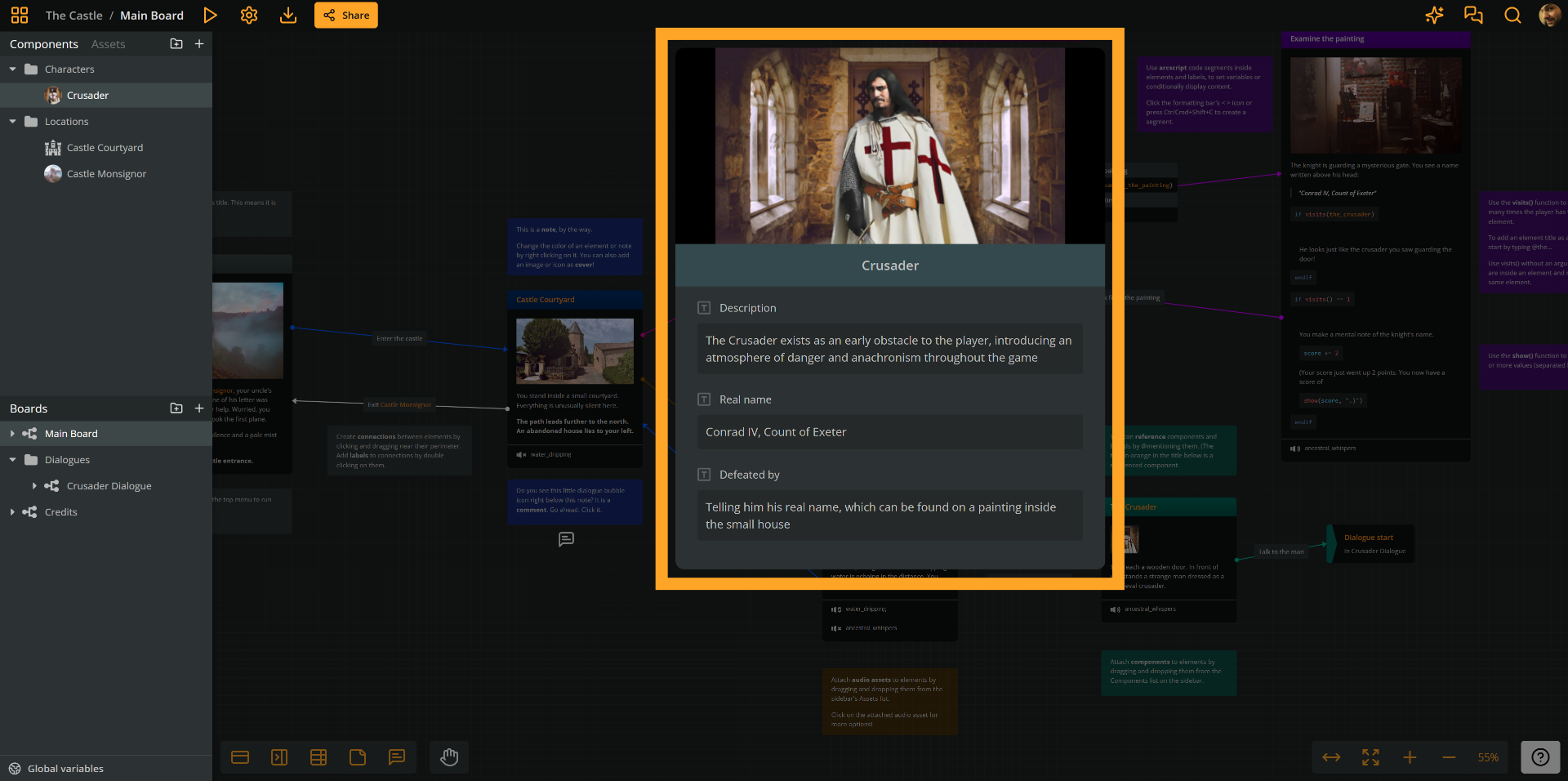Switch to the Components tab
The image size is (1568, 781).
[44, 44]
